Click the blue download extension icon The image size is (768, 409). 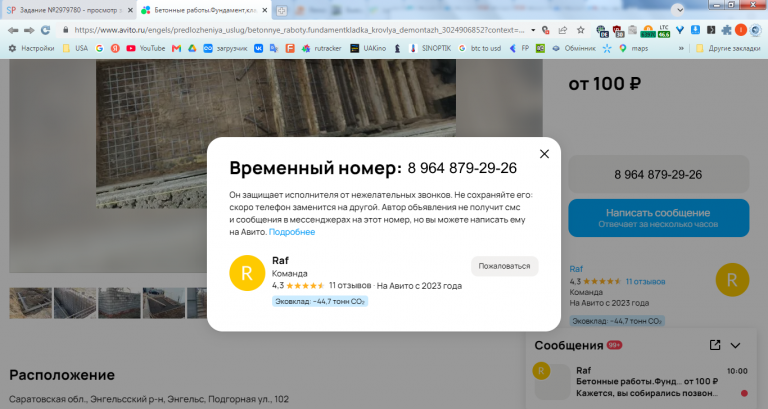pyautogui.click(x=695, y=30)
